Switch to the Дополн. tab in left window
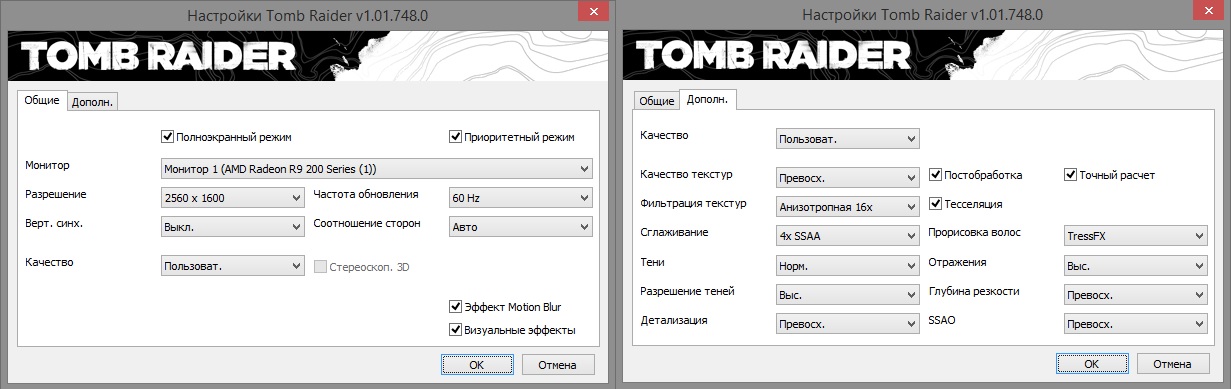Viewport: 1231px width, 389px height. (92, 101)
